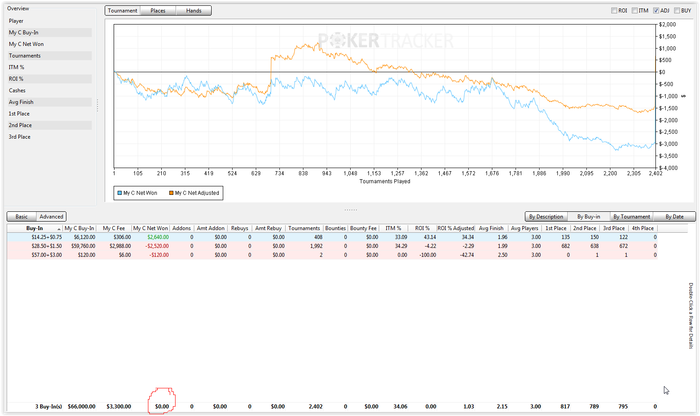Click the $66,000.00 total buy-in
The height and width of the screenshot is (416, 700).
click(x=82, y=407)
